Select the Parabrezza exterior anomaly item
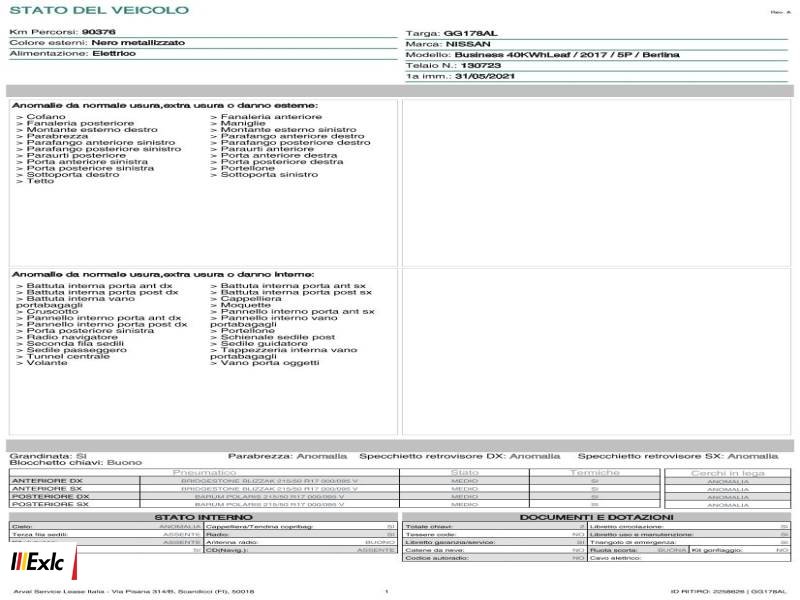Viewport: 800px width, 600px height. (52, 136)
